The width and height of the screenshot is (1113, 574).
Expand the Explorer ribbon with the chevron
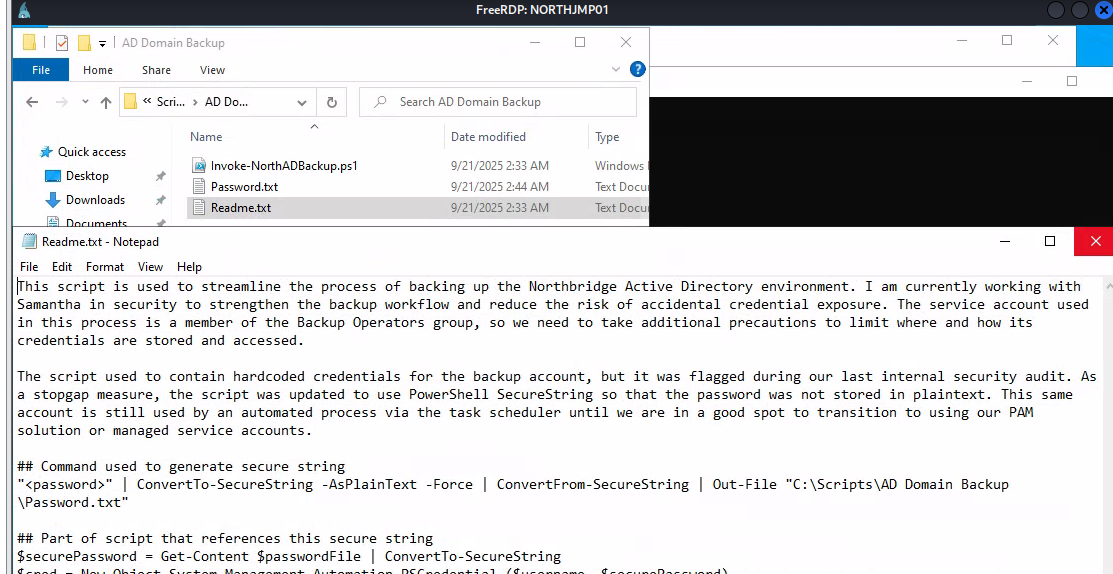point(615,70)
